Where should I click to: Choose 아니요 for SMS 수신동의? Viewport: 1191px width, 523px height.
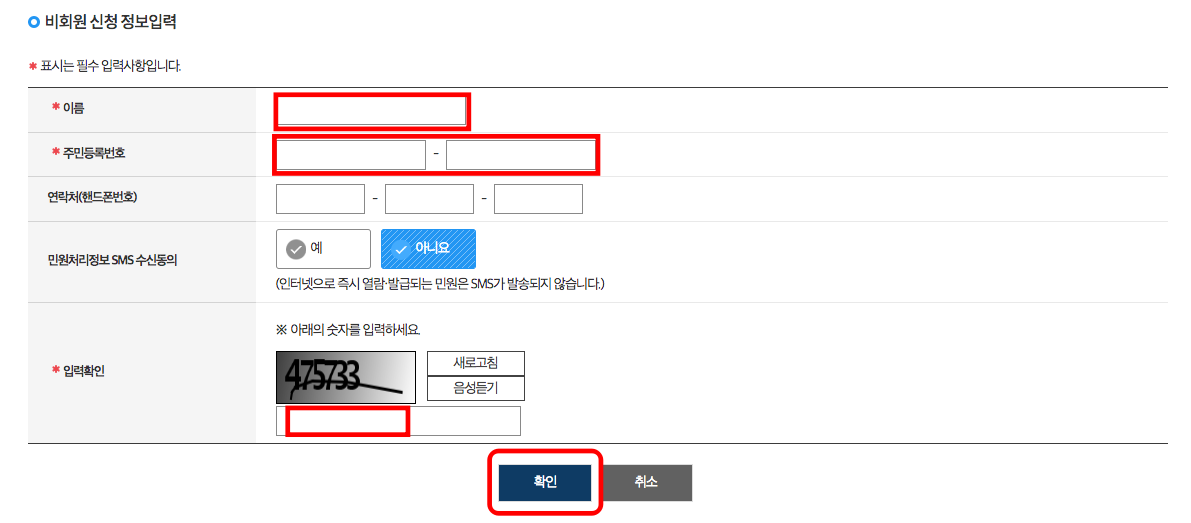pos(428,249)
